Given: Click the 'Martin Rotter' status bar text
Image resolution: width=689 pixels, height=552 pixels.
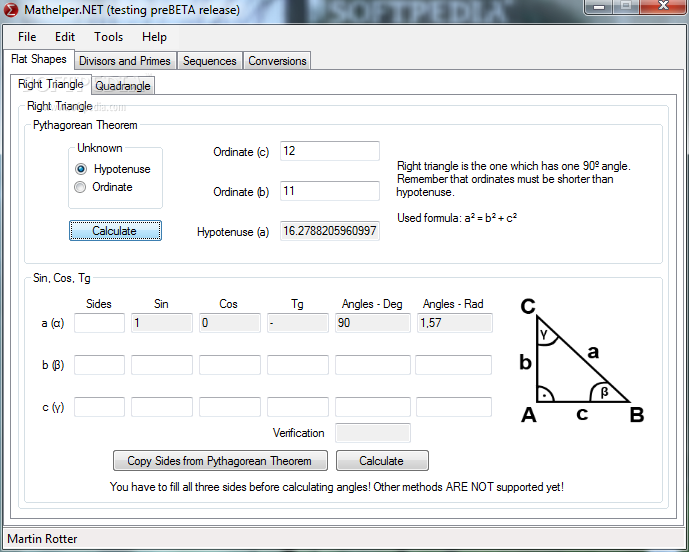Looking at the screenshot, I should click(42, 539).
